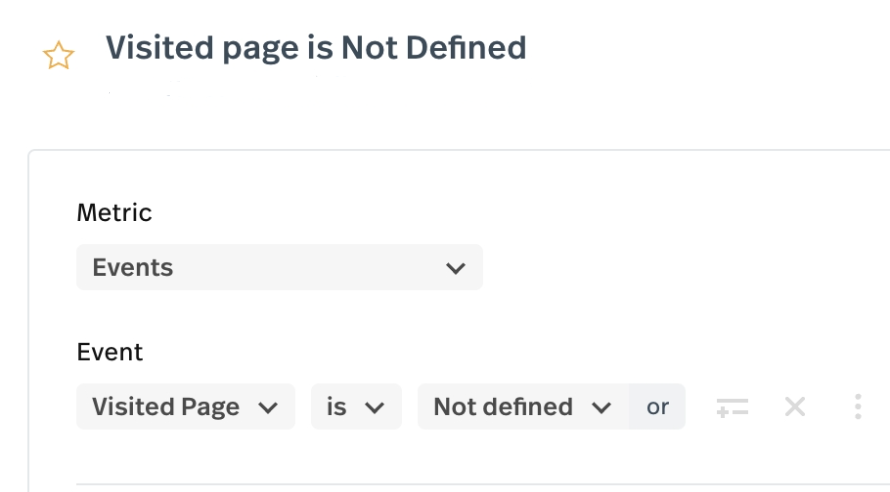The image size is (890, 492).
Task: Open the Events metric dropdown
Action: tap(279, 268)
